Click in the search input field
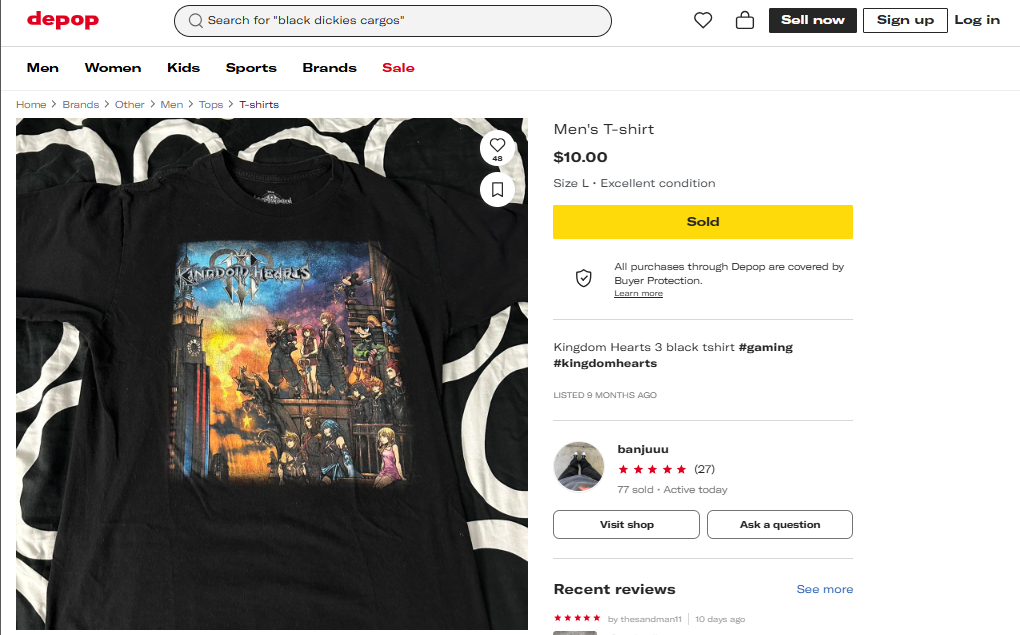1020x635 pixels. [x=400, y=21]
